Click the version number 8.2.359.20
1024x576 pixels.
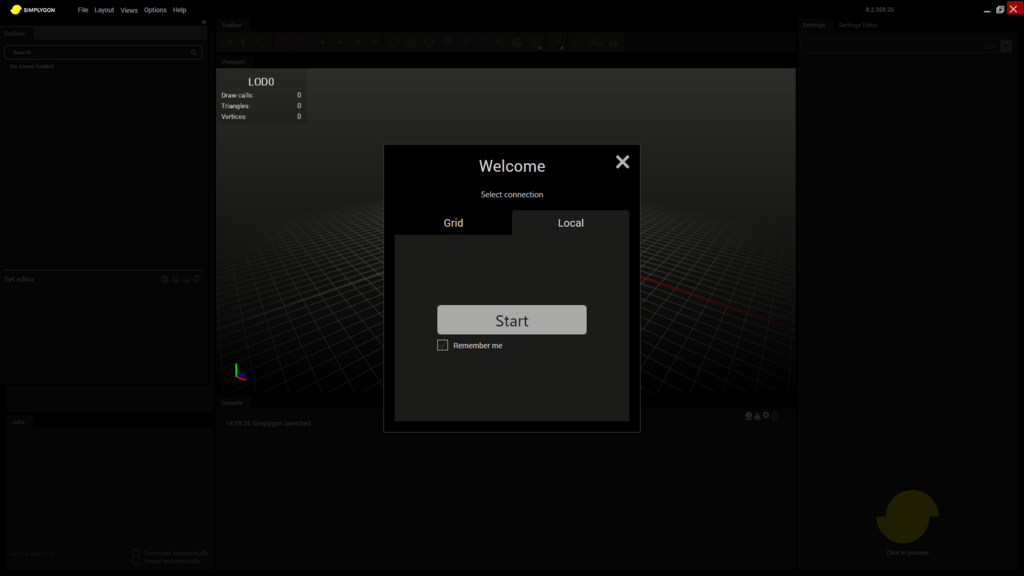tap(879, 10)
